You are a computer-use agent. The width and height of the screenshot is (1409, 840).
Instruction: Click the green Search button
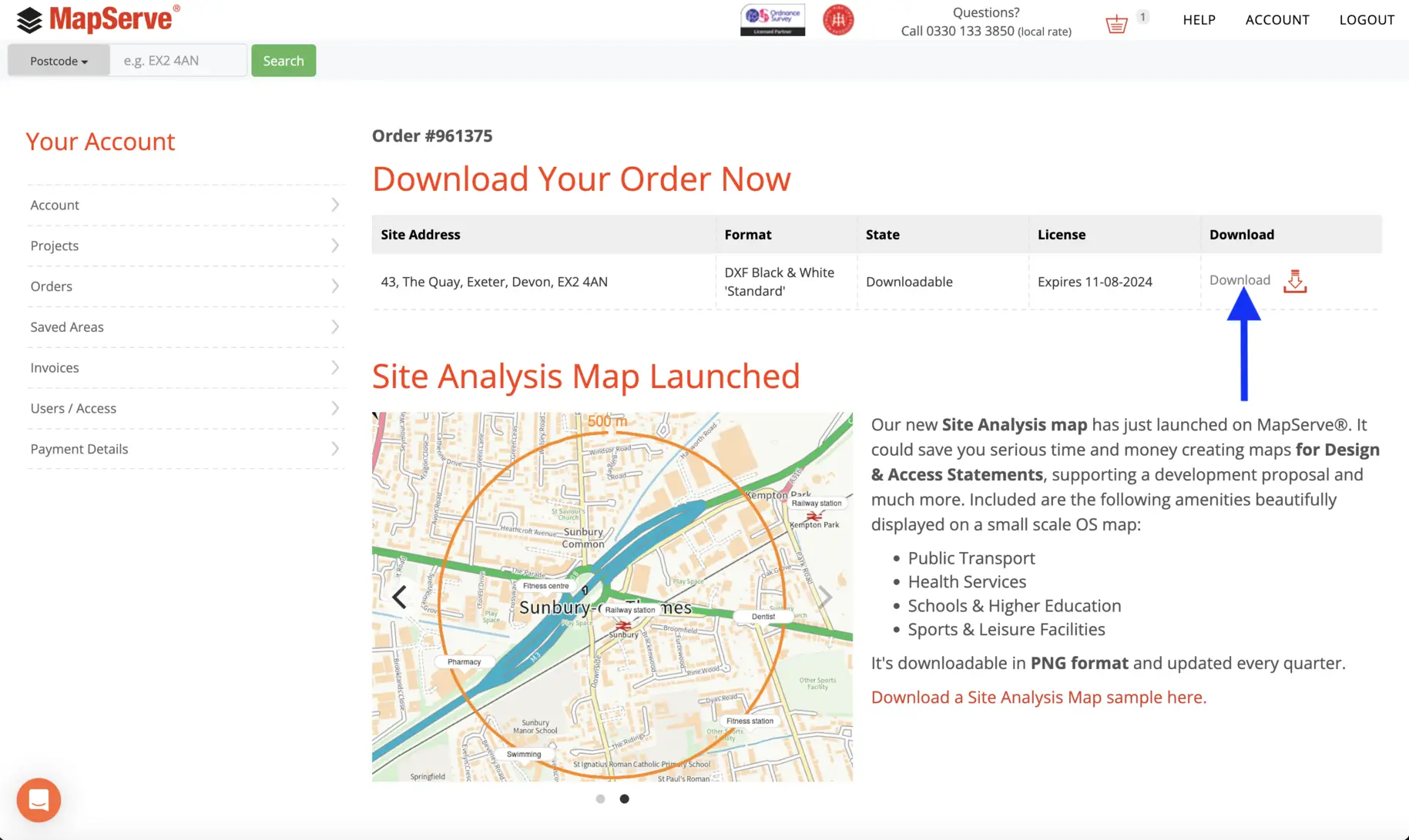[283, 61]
